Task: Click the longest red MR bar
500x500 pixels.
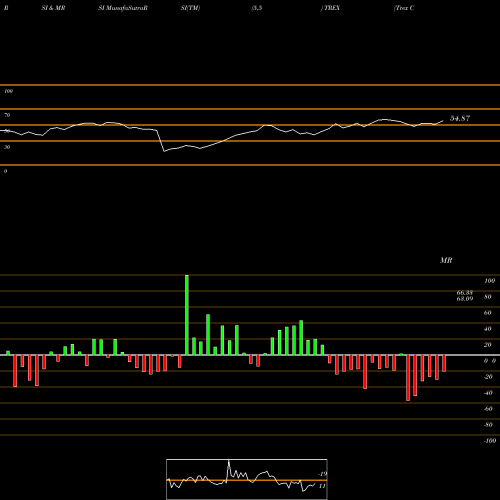Action: [408, 378]
